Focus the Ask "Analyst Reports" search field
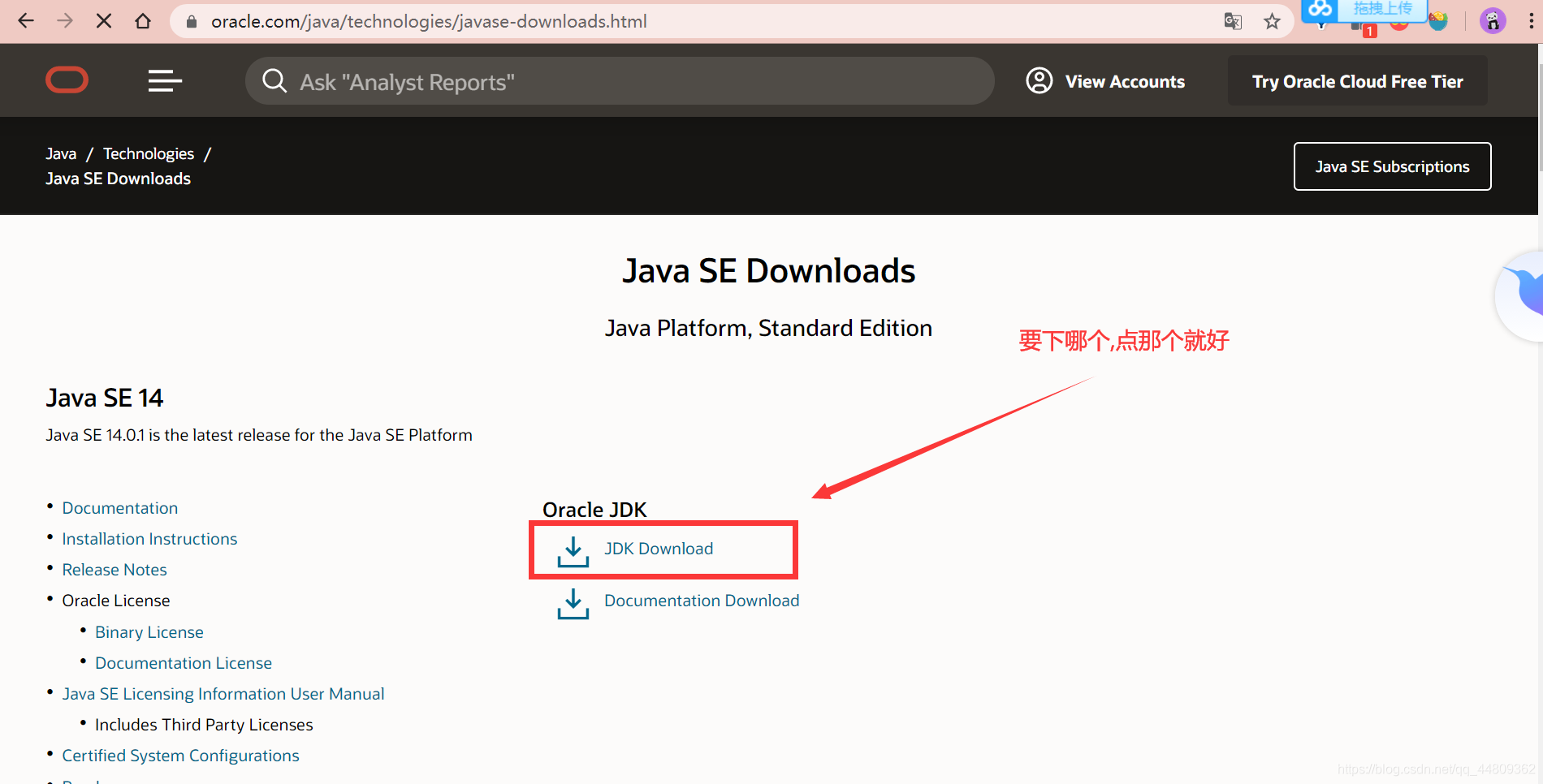The width and height of the screenshot is (1543, 784). coord(620,80)
